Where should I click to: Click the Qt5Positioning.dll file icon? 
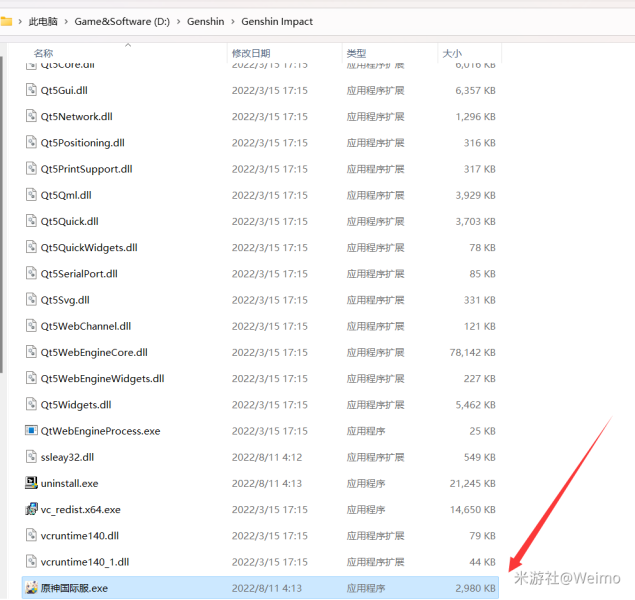(x=31, y=143)
